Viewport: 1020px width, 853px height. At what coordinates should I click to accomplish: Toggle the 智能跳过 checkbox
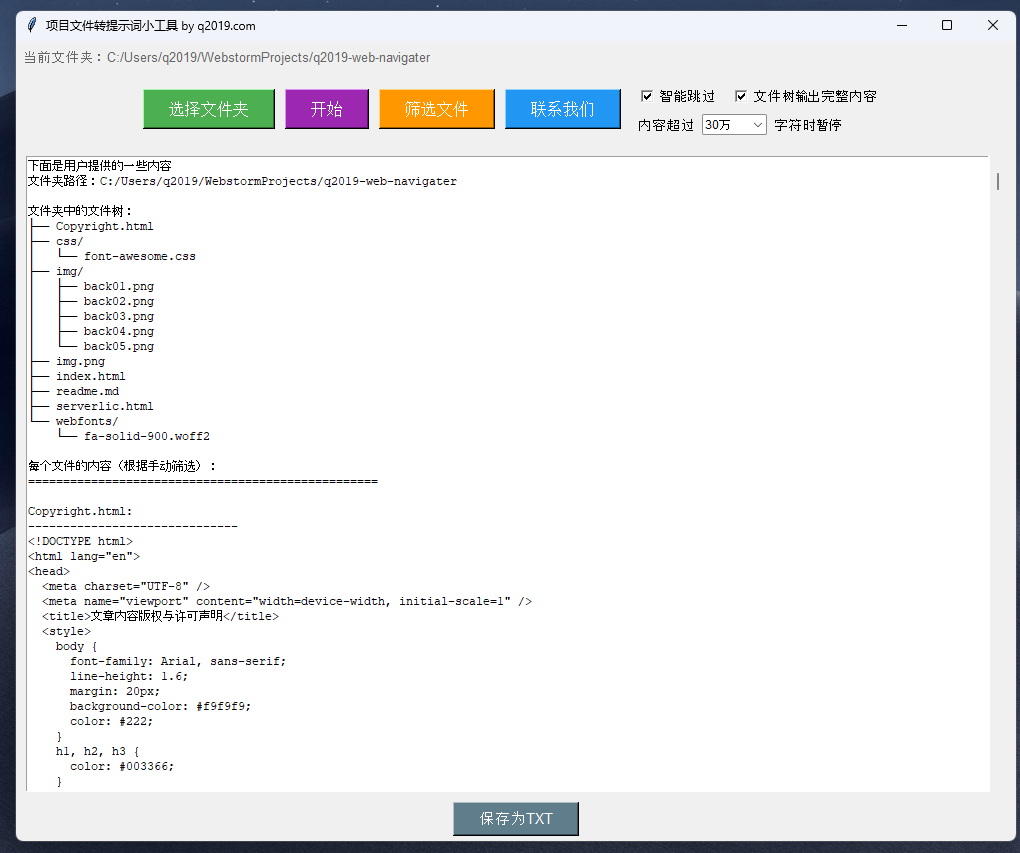(x=647, y=97)
